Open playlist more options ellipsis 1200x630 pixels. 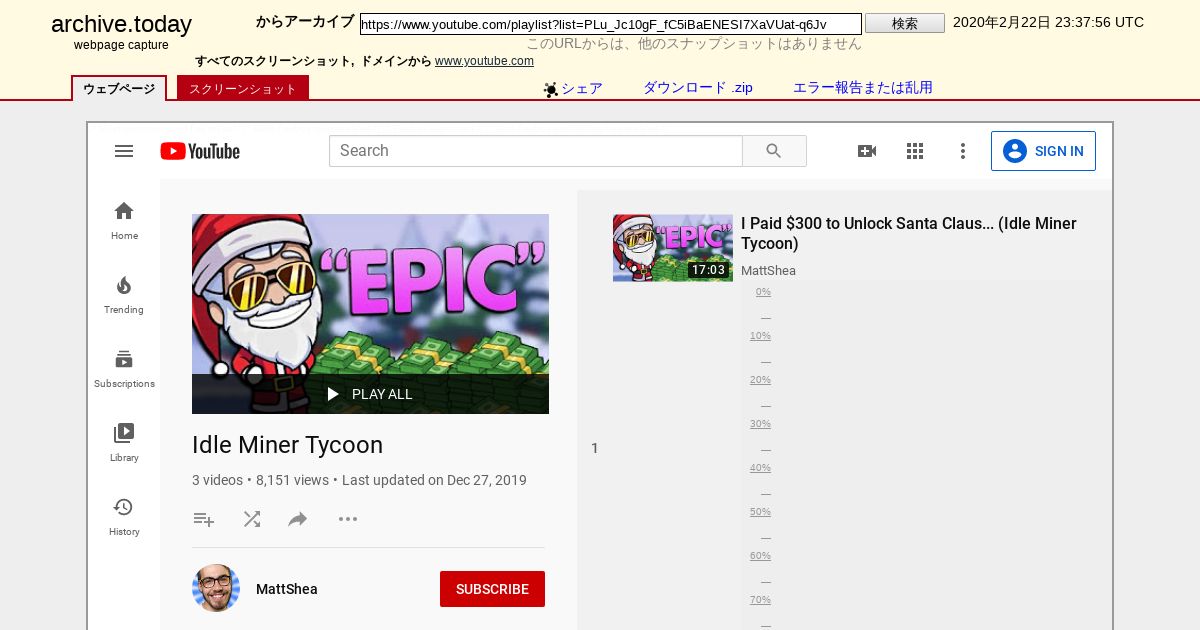(348, 519)
